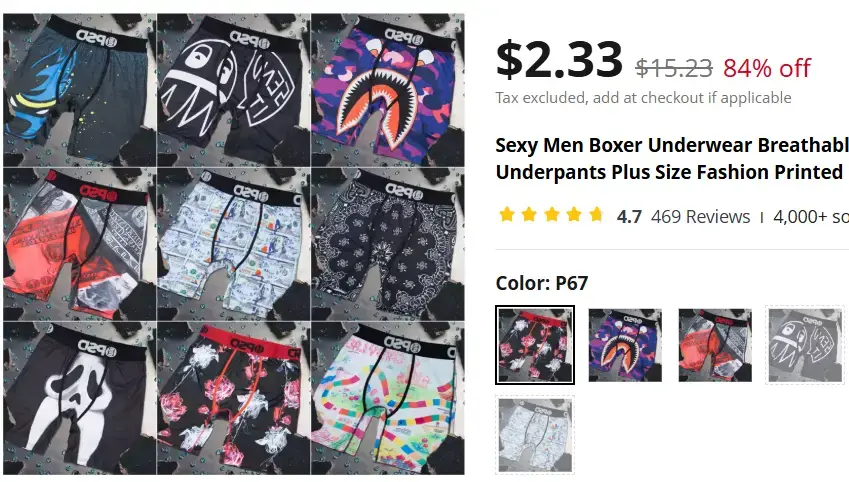Click the $2.33 sale price
Viewport: 849px width, 482px height.
coord(559,59)
